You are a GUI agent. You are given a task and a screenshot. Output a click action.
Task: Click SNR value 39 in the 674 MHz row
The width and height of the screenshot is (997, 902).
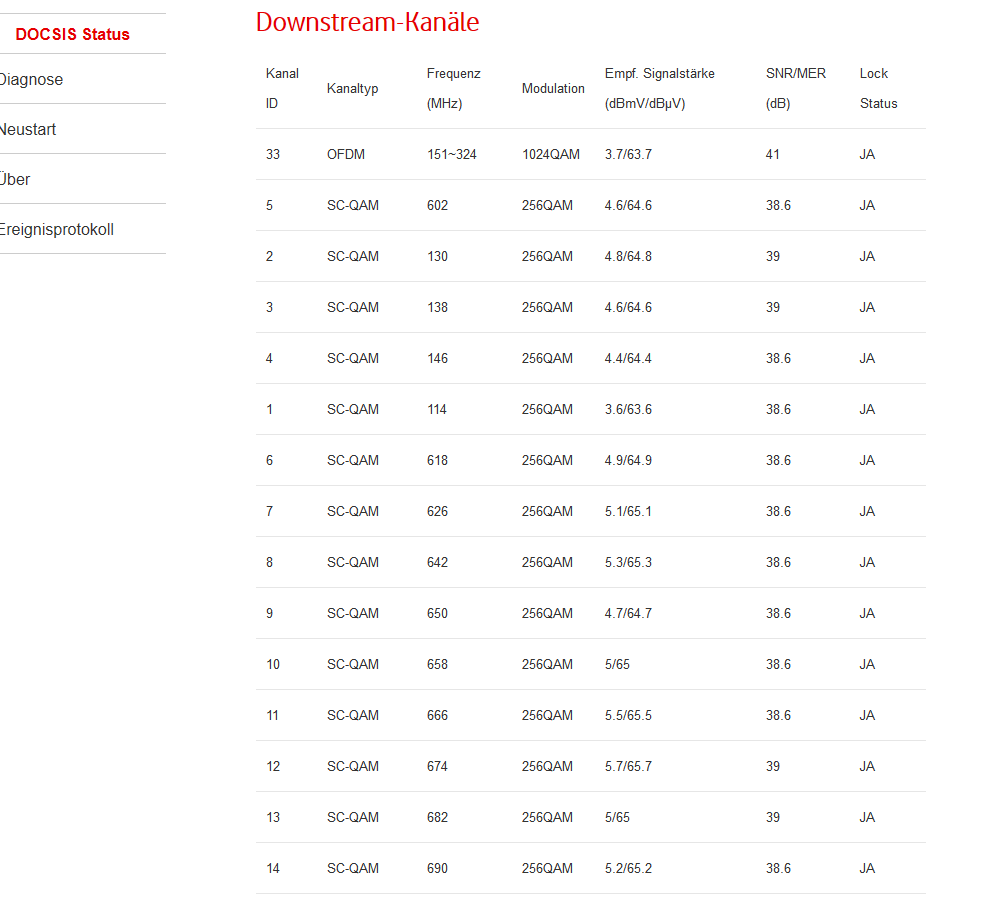(x=773, y=767)
